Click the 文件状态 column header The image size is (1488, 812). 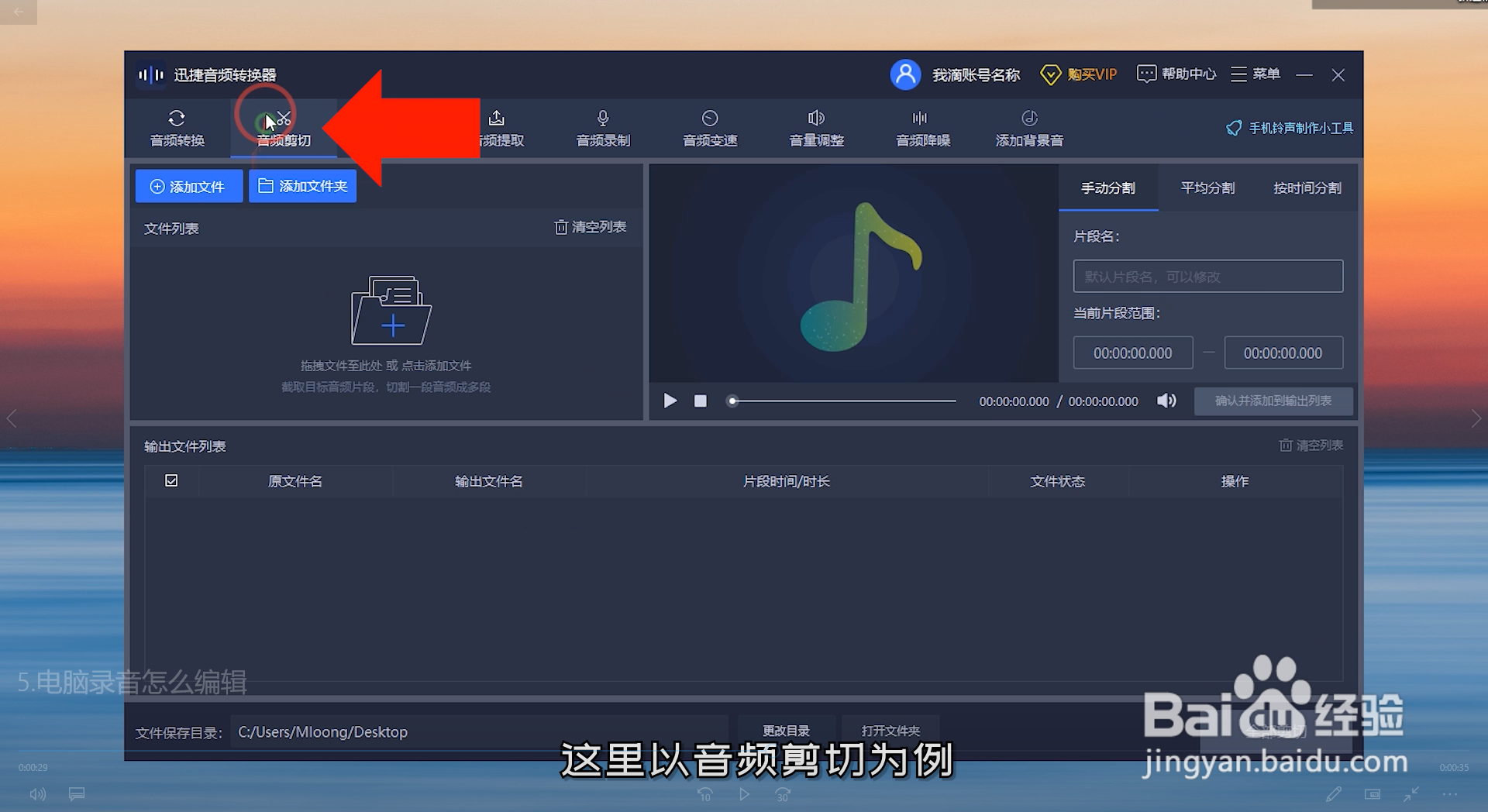point(1058,481)
